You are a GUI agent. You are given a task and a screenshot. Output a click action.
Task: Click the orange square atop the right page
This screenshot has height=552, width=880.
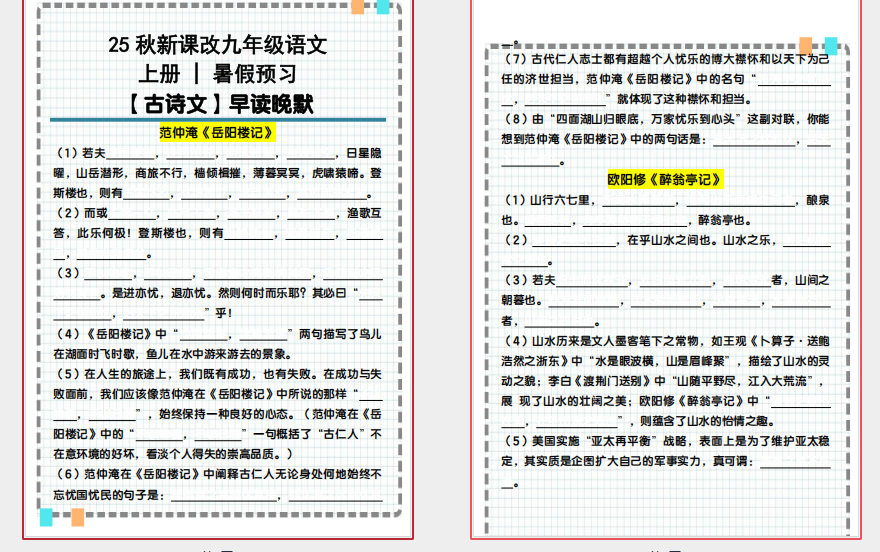click(x=806, y=46)
